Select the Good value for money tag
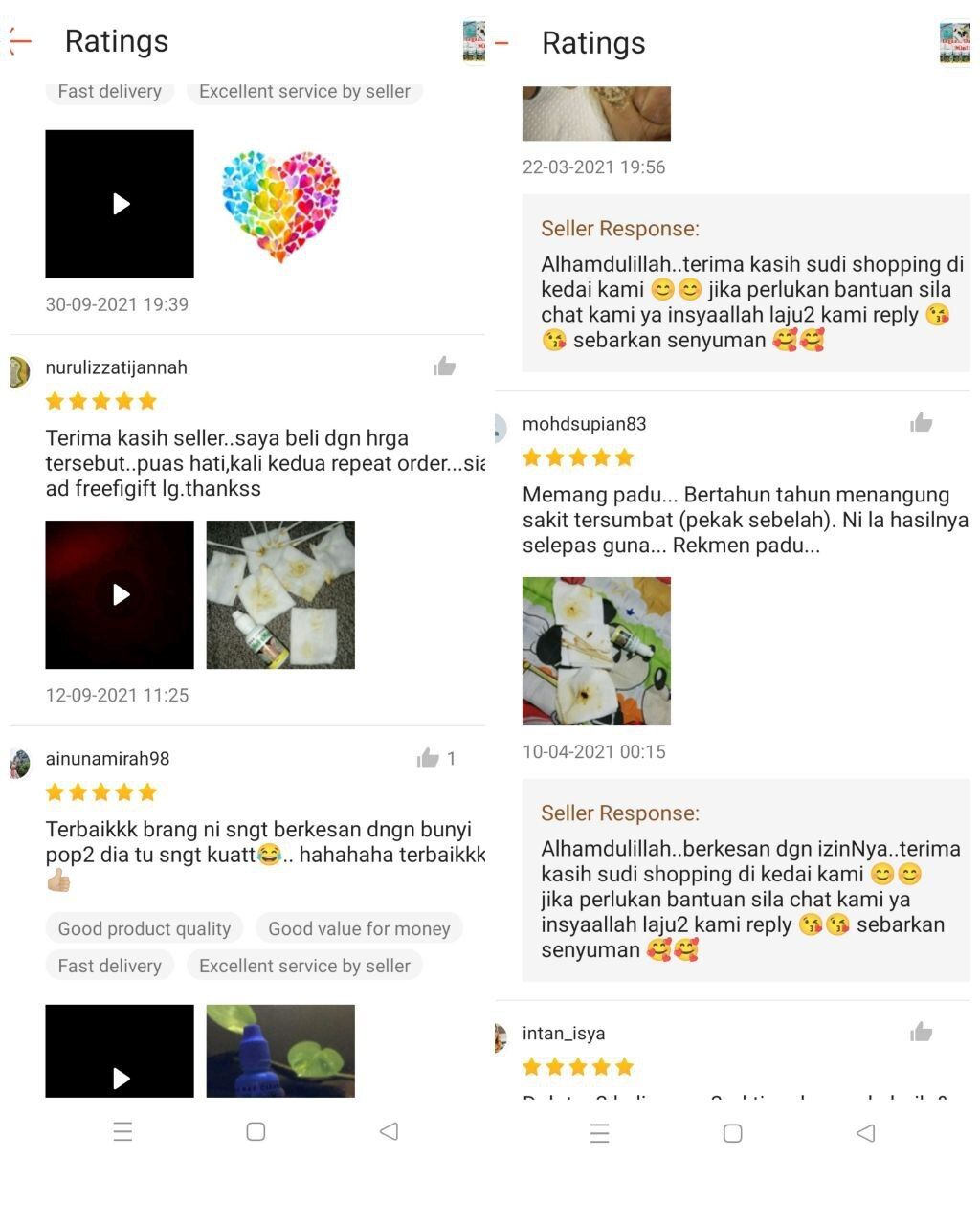This screenshot has width=980, height=1225. pos(359,928)
